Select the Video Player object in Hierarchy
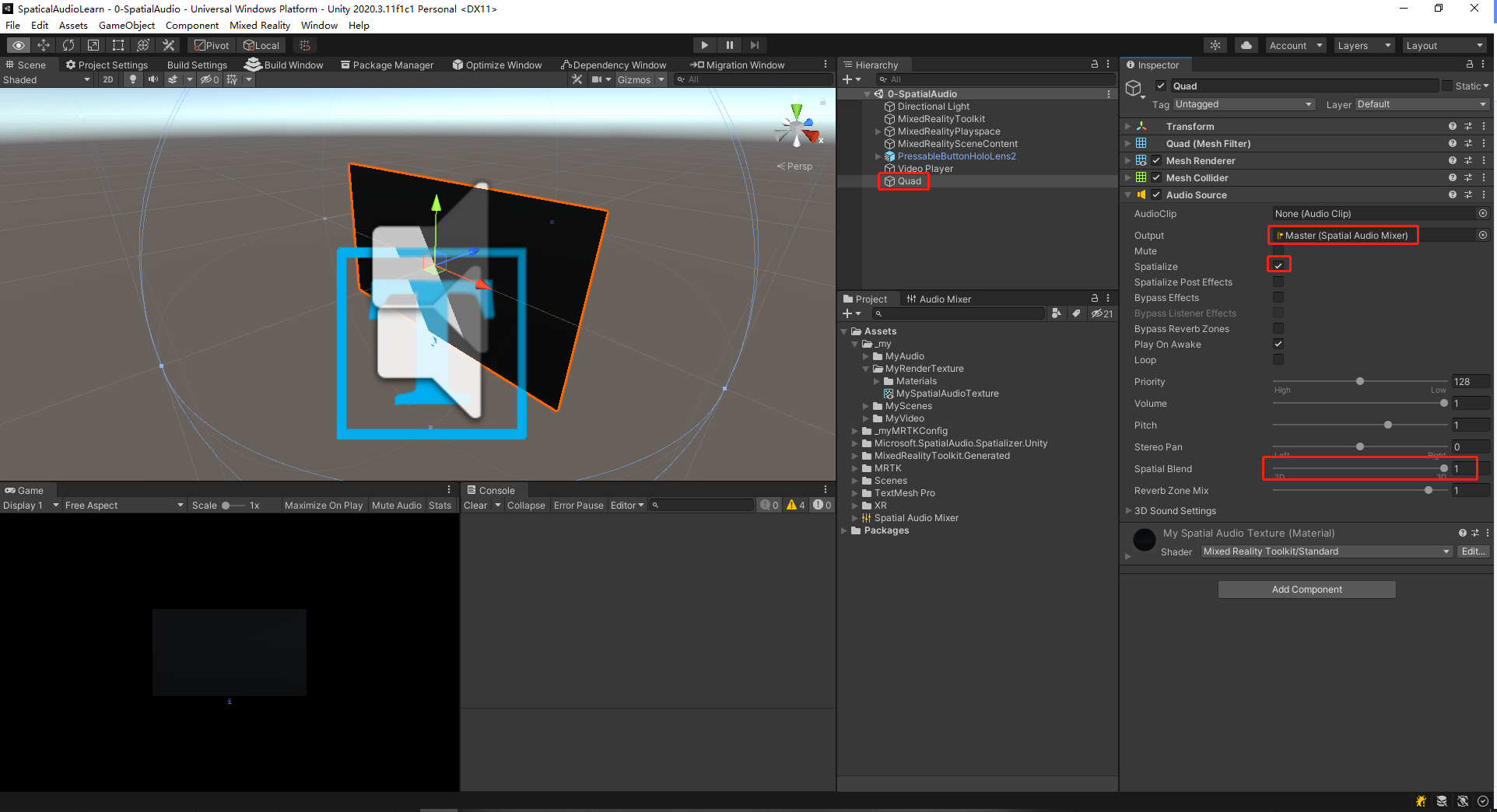 [x=925, y=169]
